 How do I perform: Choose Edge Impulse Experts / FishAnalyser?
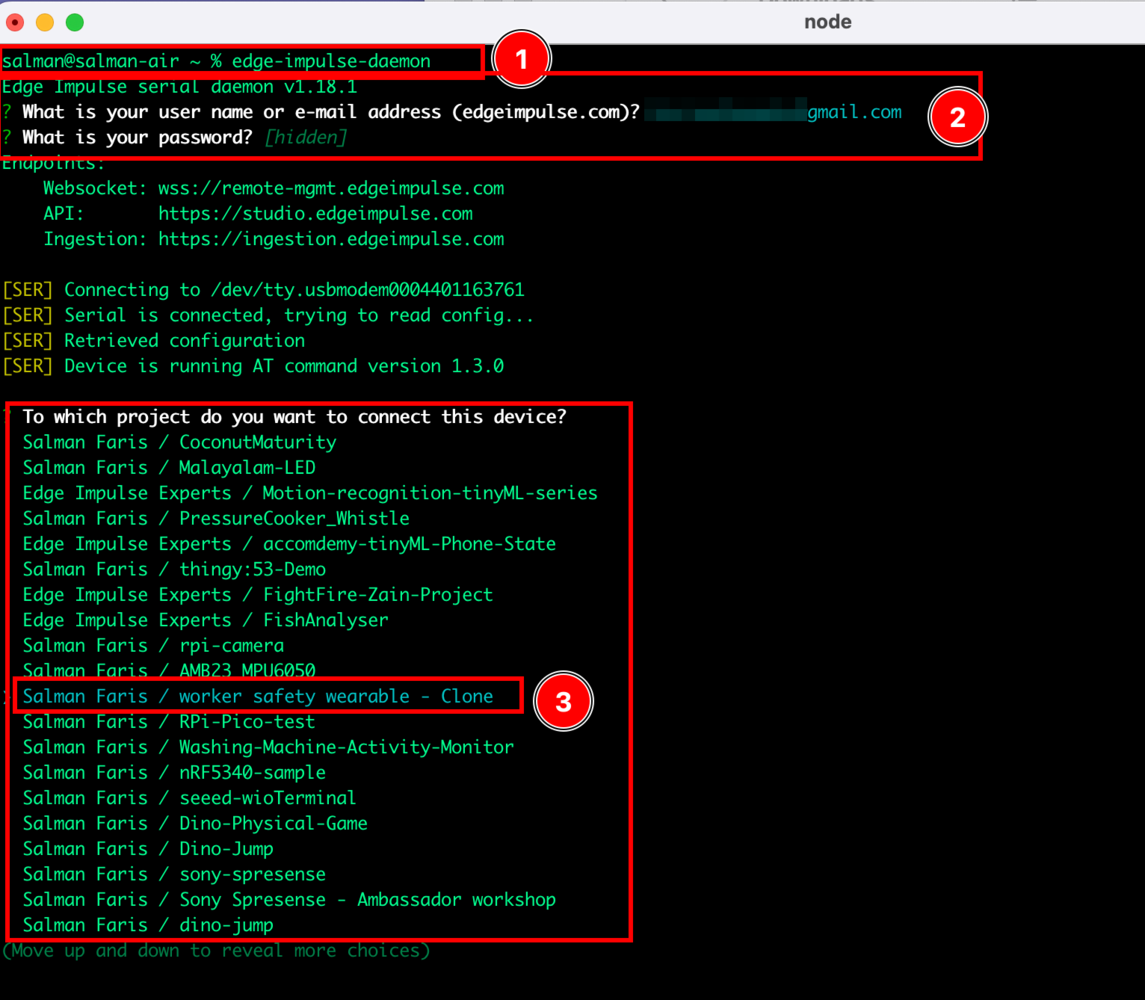pos(205,620)
